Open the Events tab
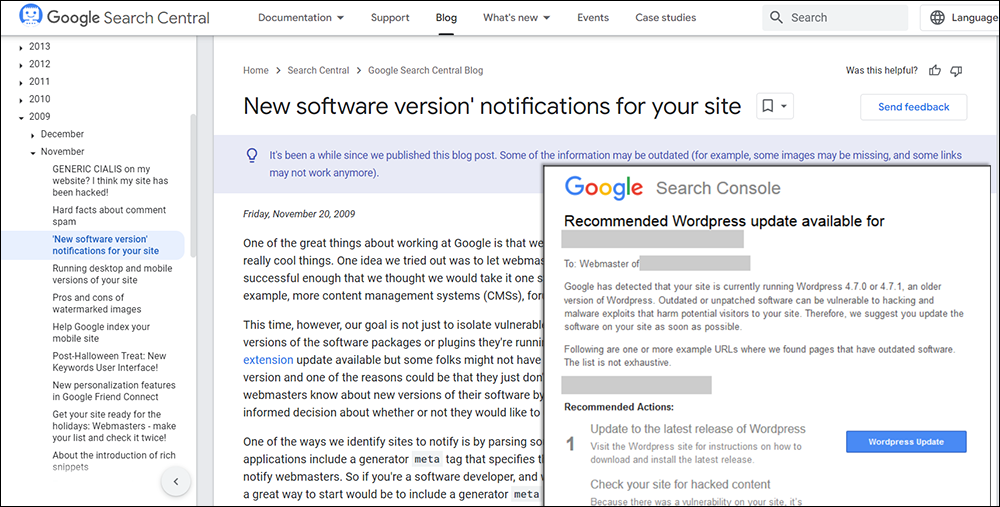This screenshot has width=1000, height=507. click(593, 18)
